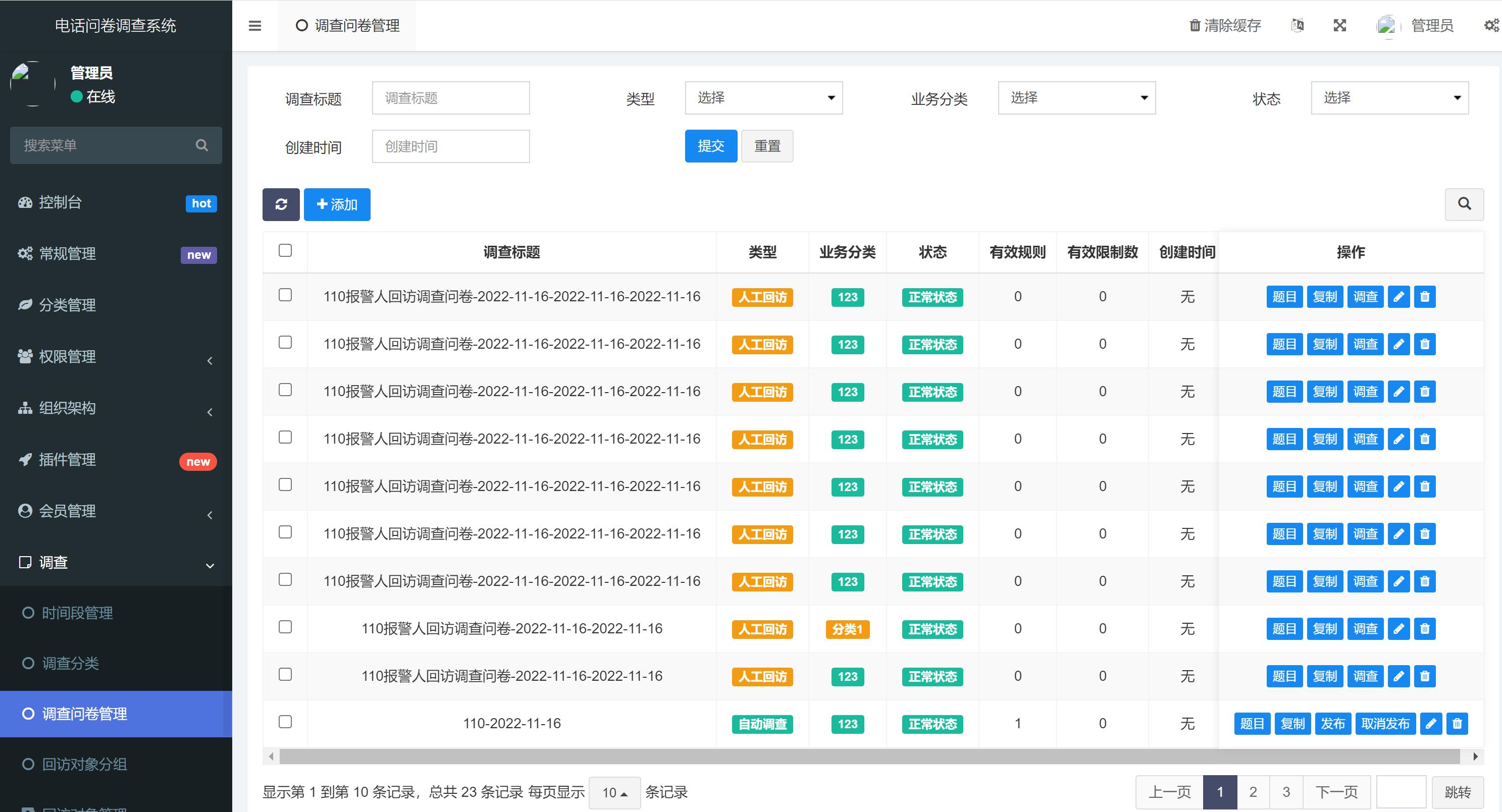Viewport: 1502px width, 812px height.
Task: Click the 重置 button
Action: 767,146
